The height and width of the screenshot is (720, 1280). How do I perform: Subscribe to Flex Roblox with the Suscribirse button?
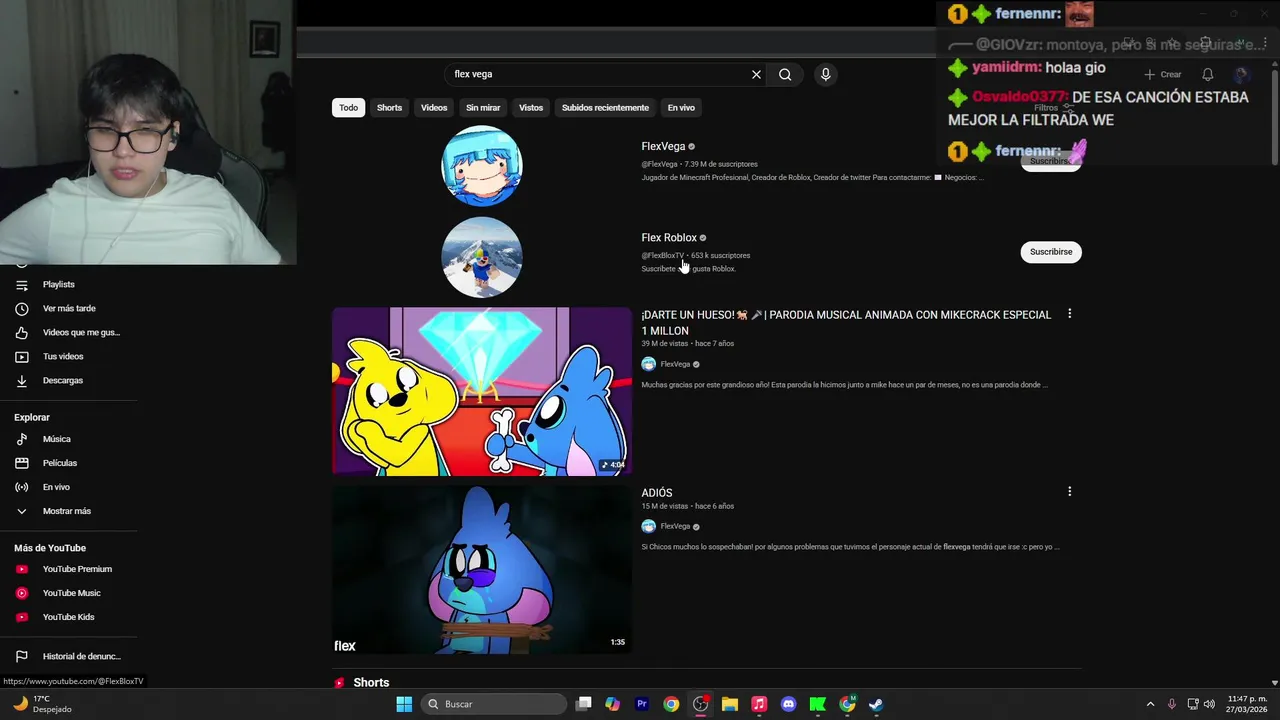click(1051, 252)
